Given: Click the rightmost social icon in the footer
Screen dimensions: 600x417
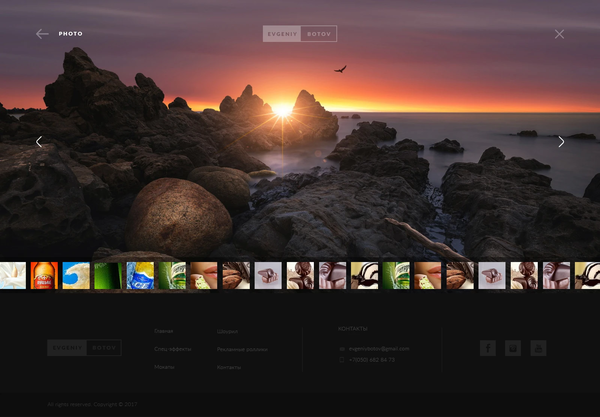Looking at the screenshot, I should 539,348.
